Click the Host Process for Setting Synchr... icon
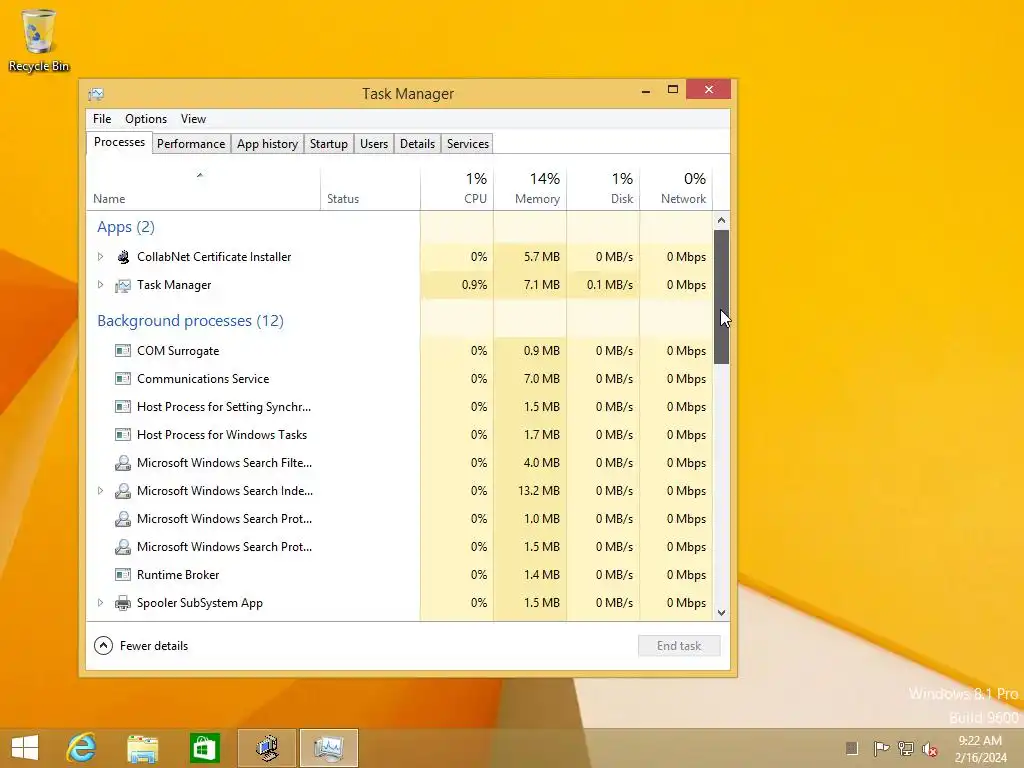 click(123, 407)
